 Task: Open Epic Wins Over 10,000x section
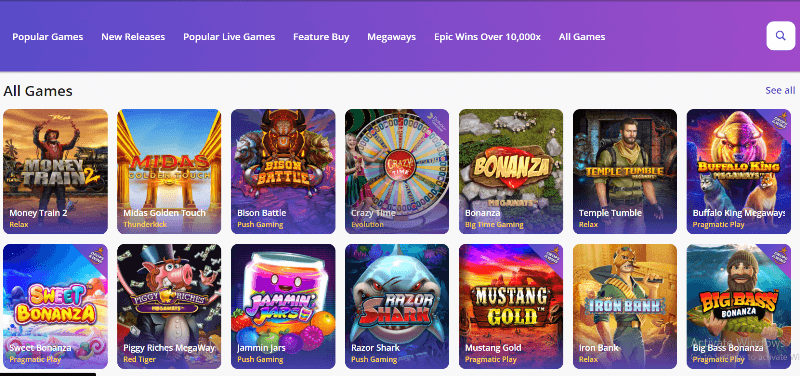(487, 37)
